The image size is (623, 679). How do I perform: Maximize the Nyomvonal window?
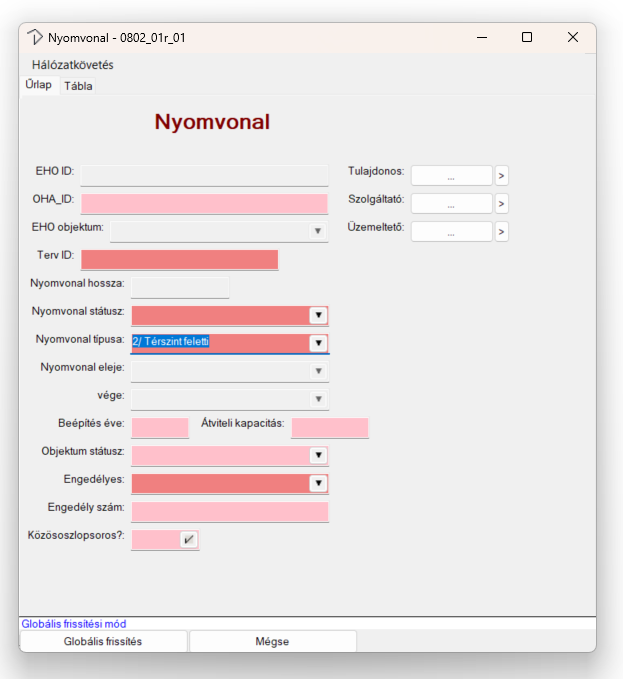pos(527,37)
